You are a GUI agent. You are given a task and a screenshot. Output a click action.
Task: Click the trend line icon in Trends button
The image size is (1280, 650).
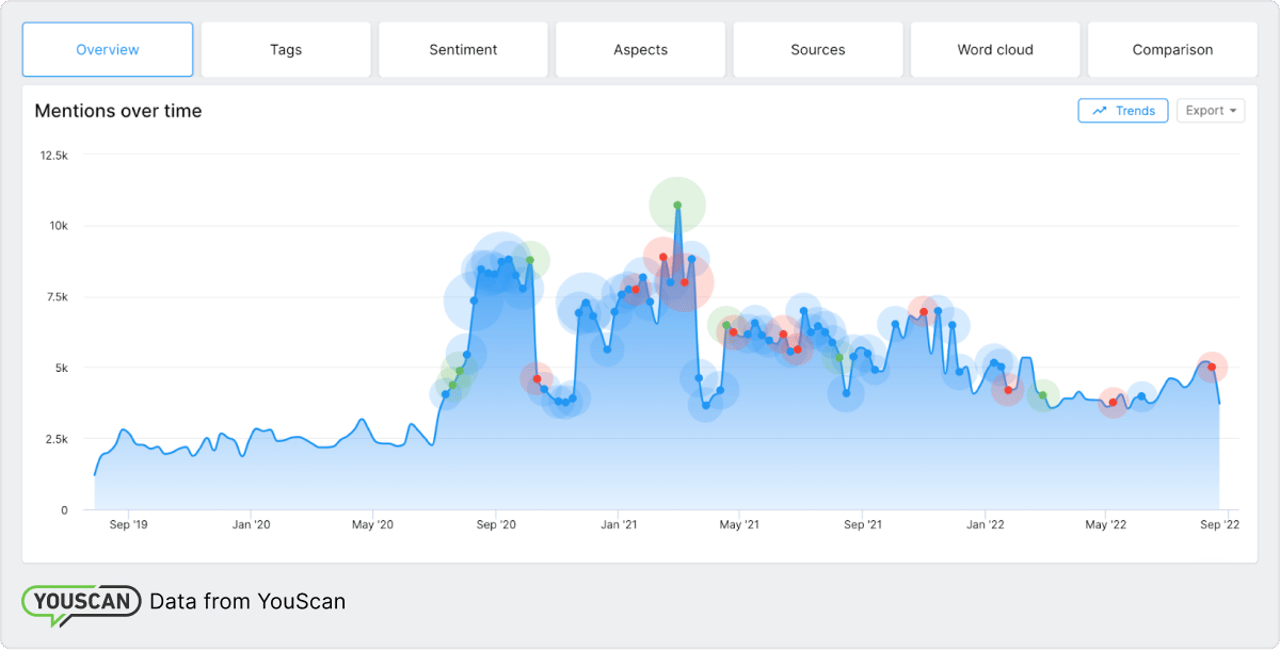[1099, 111]
